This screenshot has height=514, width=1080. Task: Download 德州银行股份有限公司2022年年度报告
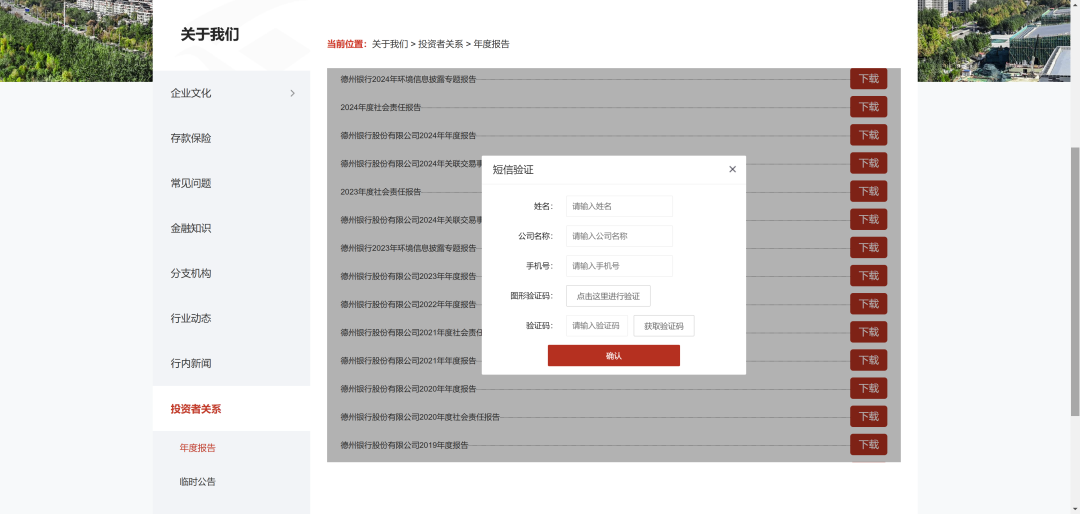[x=869, y=304]
